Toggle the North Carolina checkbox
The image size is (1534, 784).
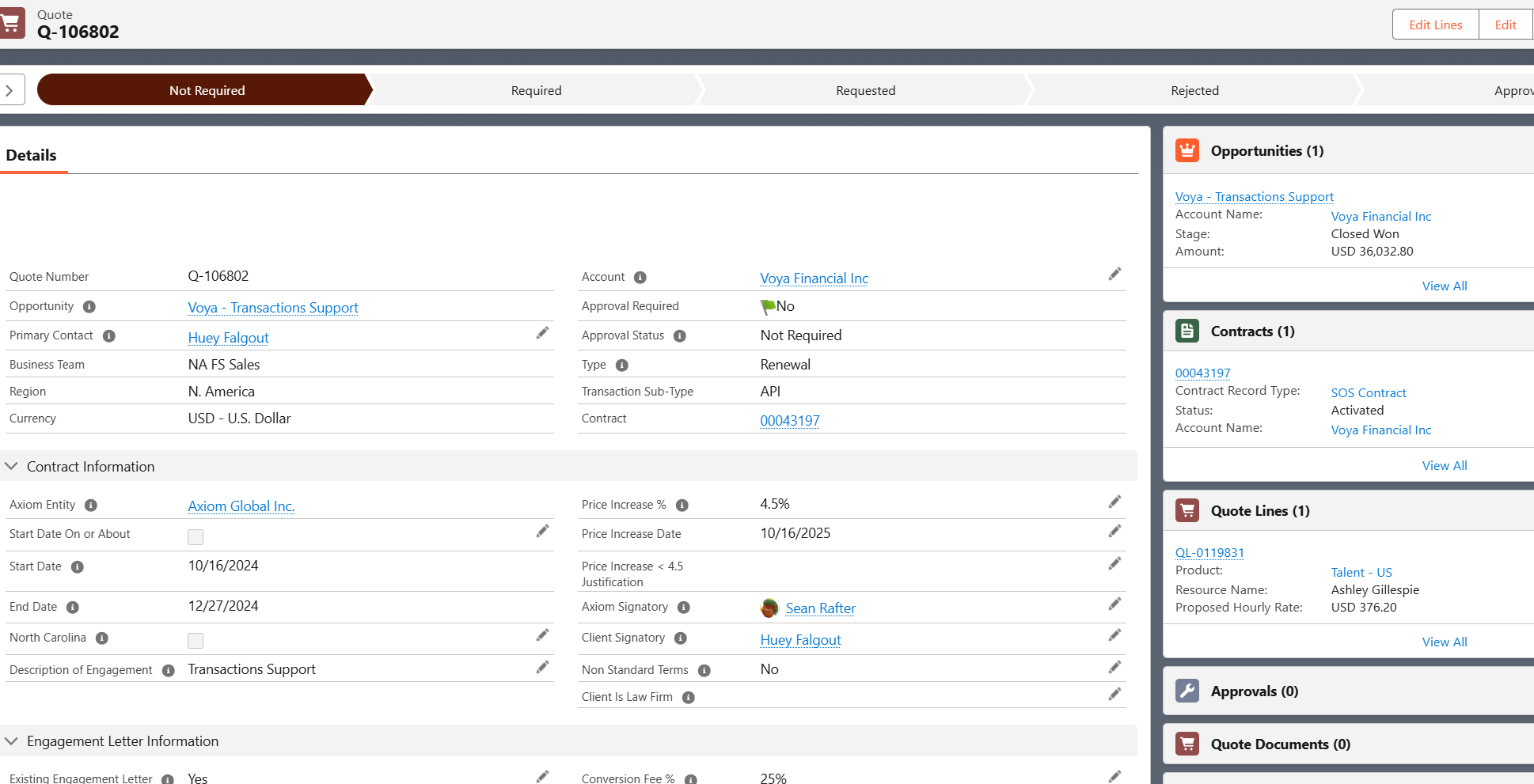click(x=196, y=641)
